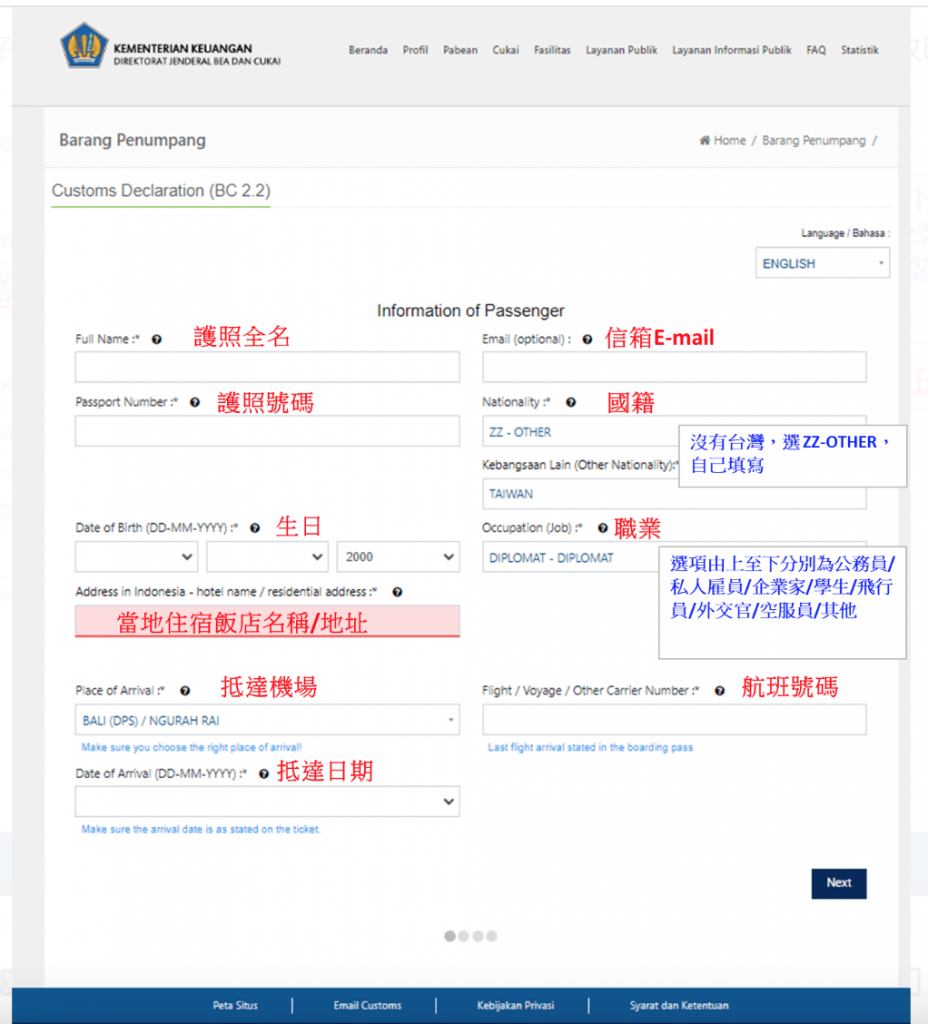Open the Kebijakan Privasi footer link
928x1024 pixels.
tap(515, 1005)
